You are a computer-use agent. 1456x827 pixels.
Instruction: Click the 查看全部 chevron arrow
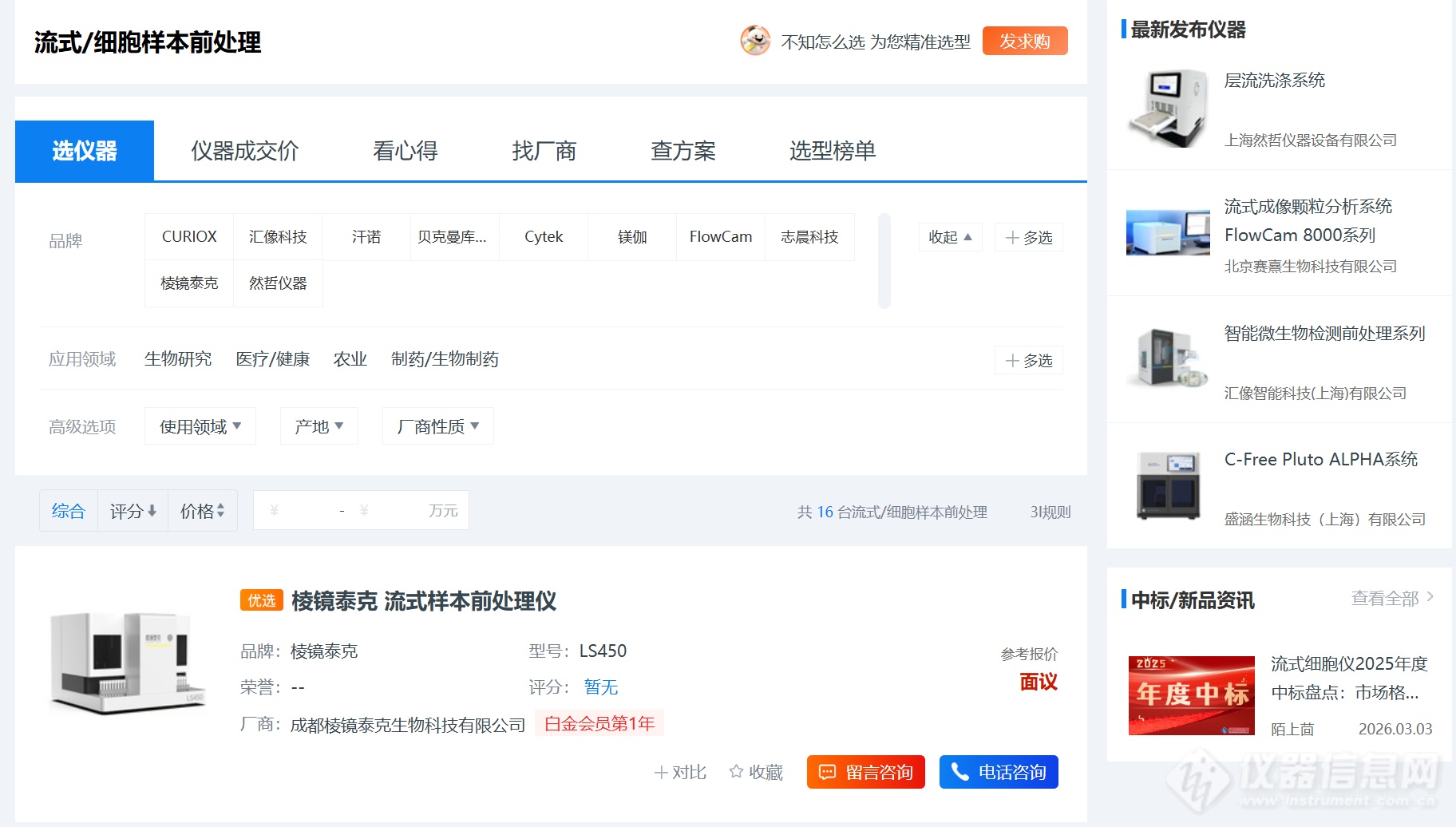[1430, 596]
